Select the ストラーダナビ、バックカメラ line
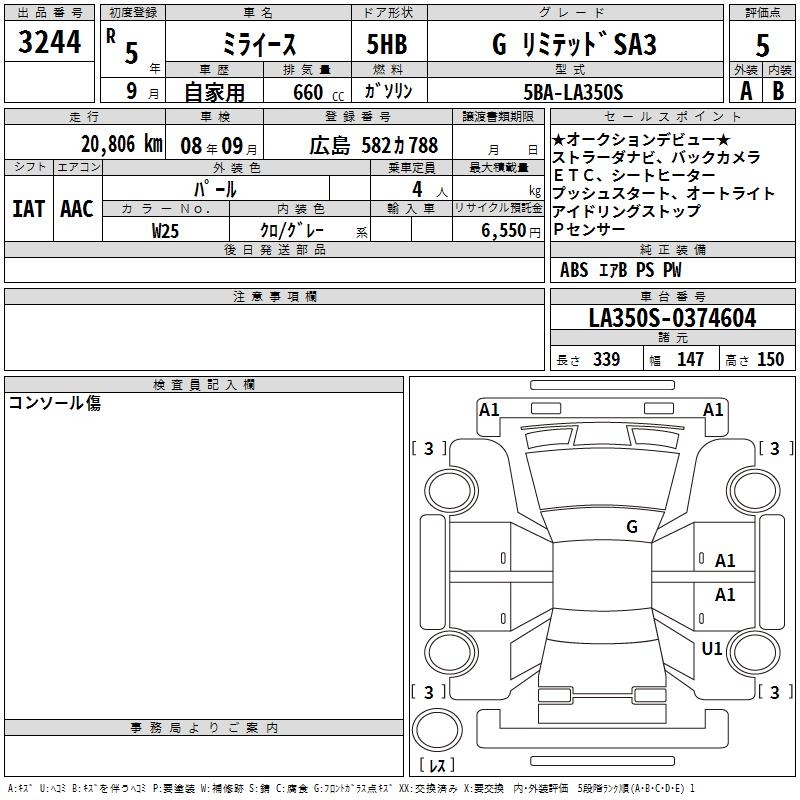The width and height of the screenshot is (800, 800). click(656, 157)
